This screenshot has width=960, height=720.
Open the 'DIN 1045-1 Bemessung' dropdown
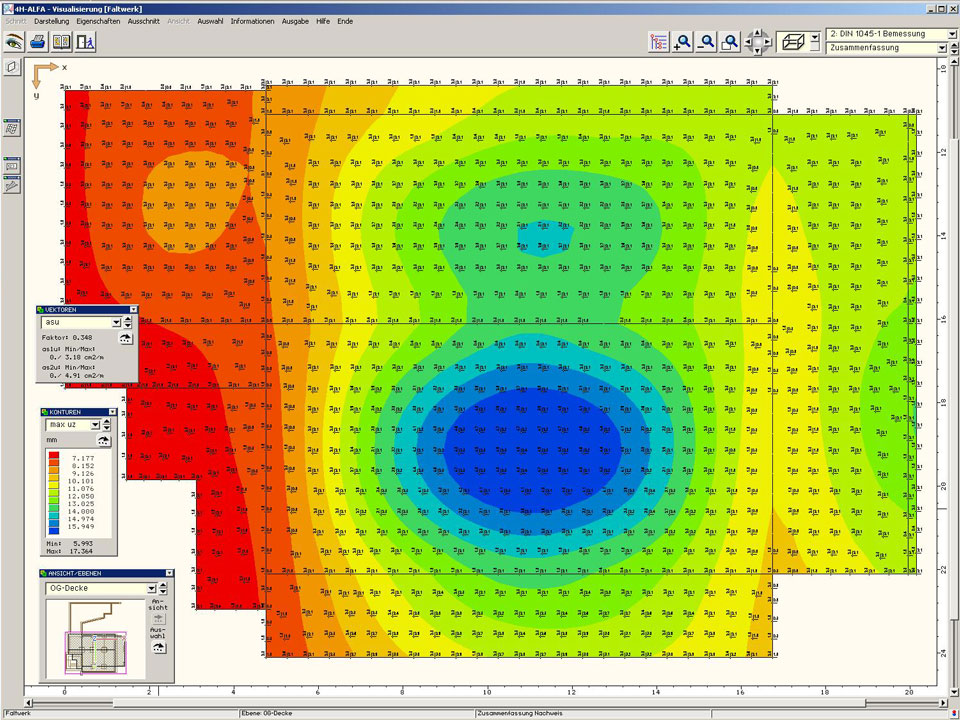coord(950,34)
